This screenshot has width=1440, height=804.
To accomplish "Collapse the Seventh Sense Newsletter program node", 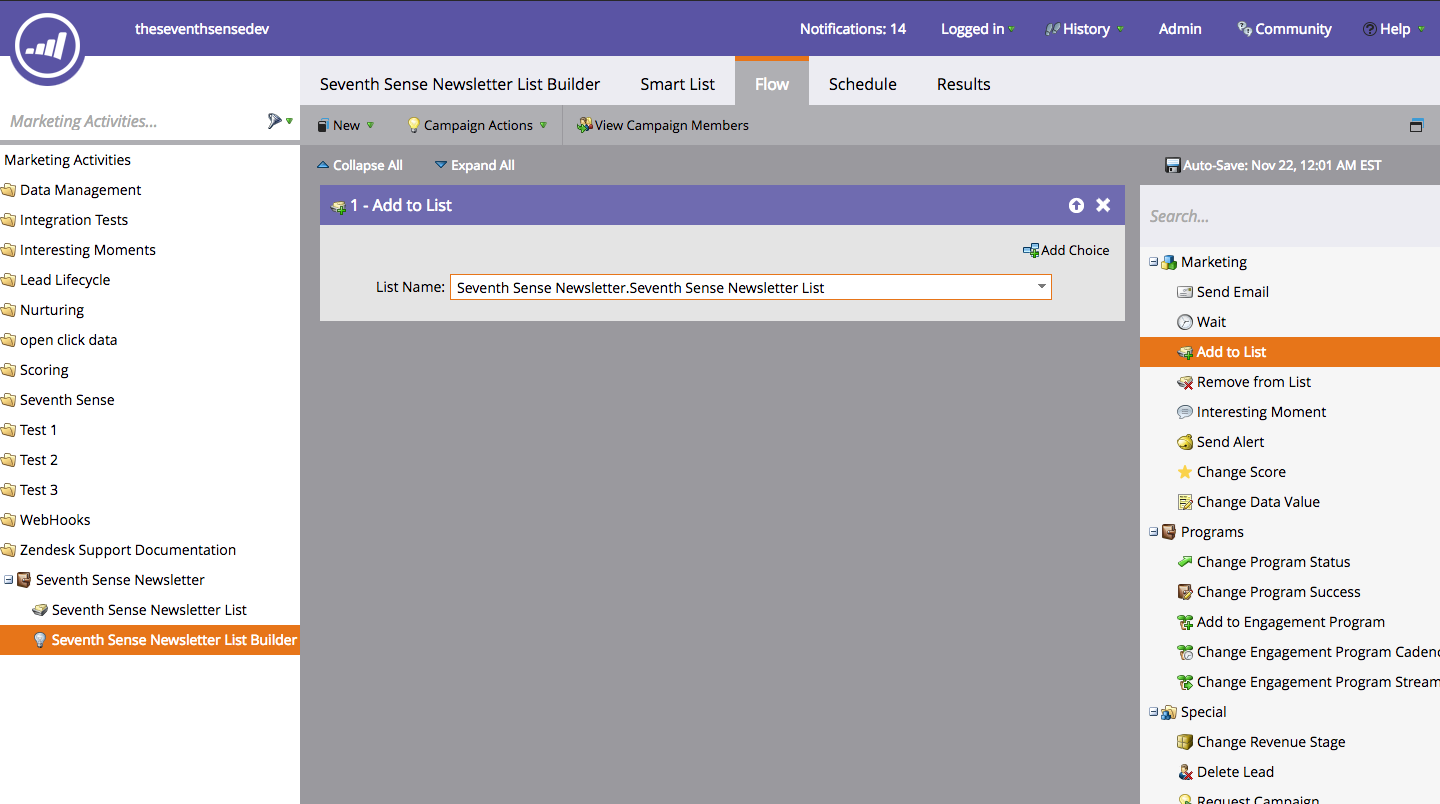I will pos(9,580).
